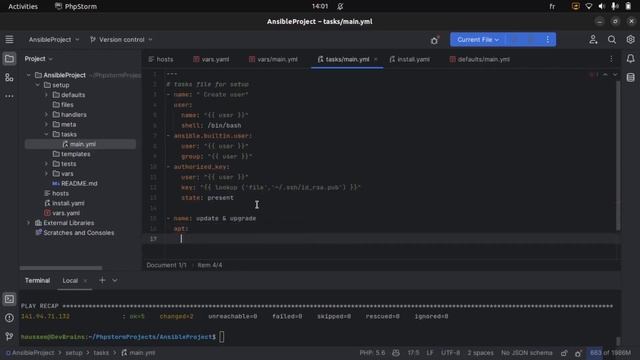640x360 pixels.
Task: Show more tool windows ellipsis
Action: (x=9, y=96)
